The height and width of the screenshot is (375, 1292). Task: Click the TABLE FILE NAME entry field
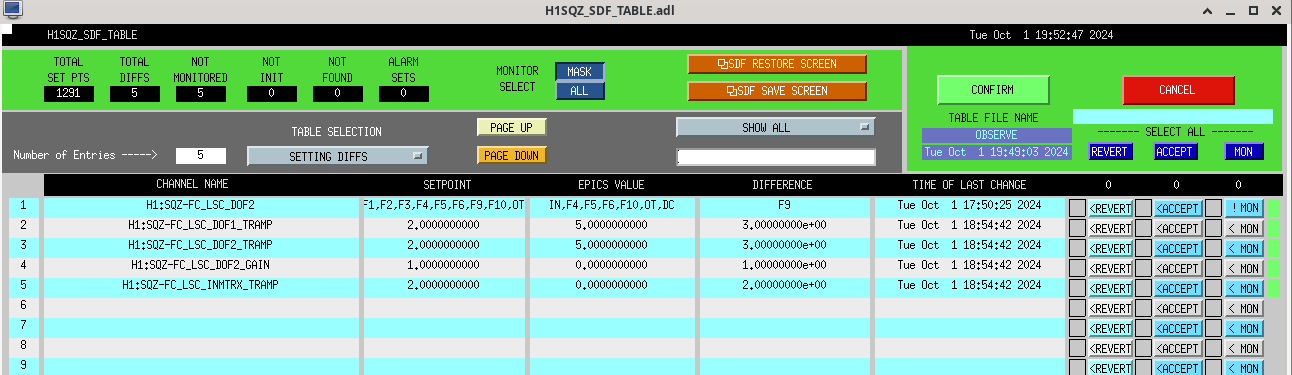click(1173, 117)
